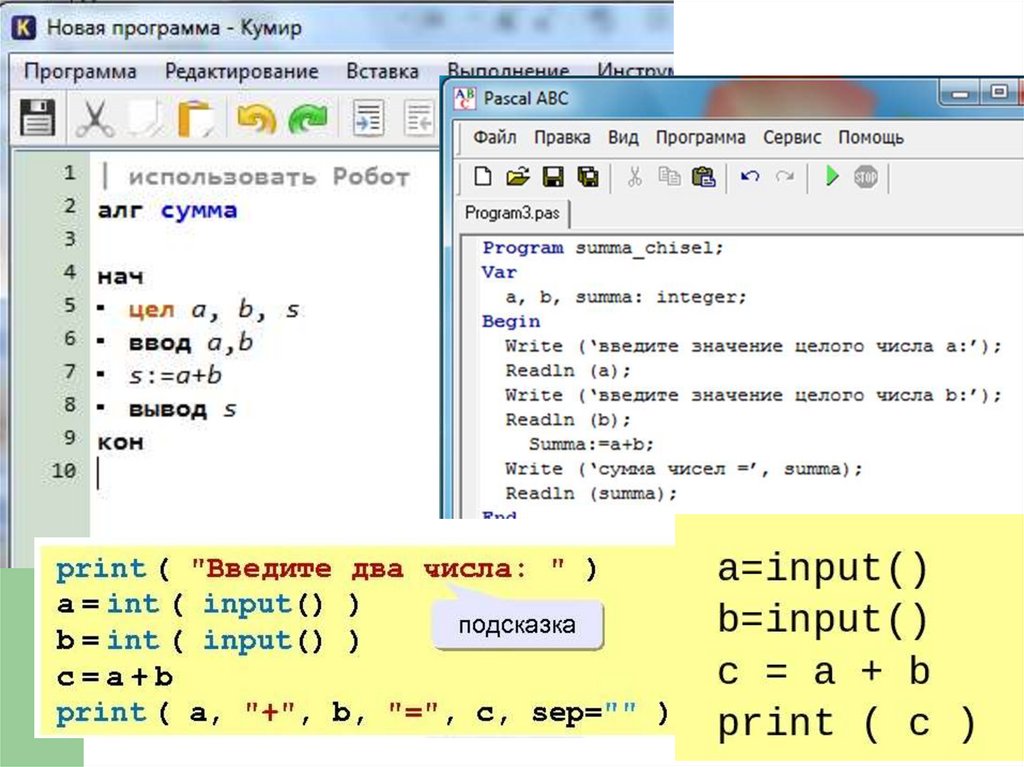The width and height of the screenshot is (1024, 767).
Task: Open the Файл menu in Pascal ABC
Action: tap(494, 137)
